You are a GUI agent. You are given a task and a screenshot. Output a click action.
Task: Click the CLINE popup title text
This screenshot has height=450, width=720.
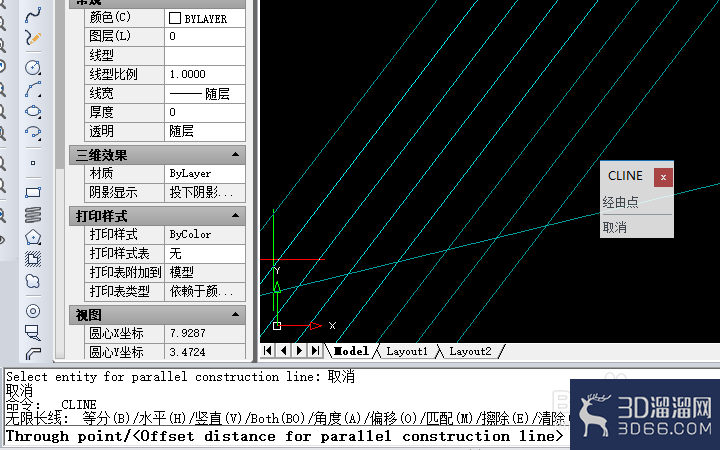pos(625,176)
